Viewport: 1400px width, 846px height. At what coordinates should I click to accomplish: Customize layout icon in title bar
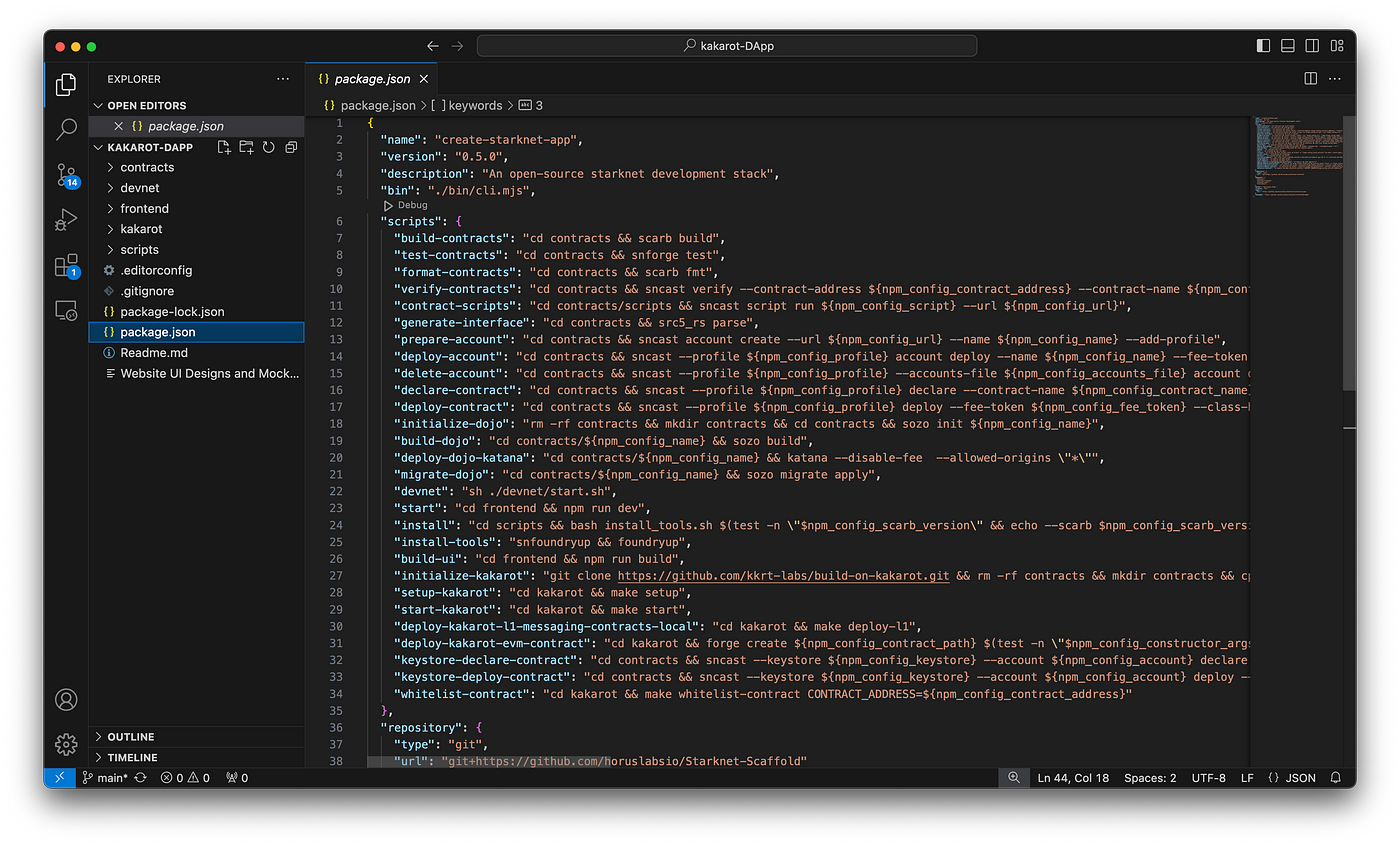point(1337,46)
